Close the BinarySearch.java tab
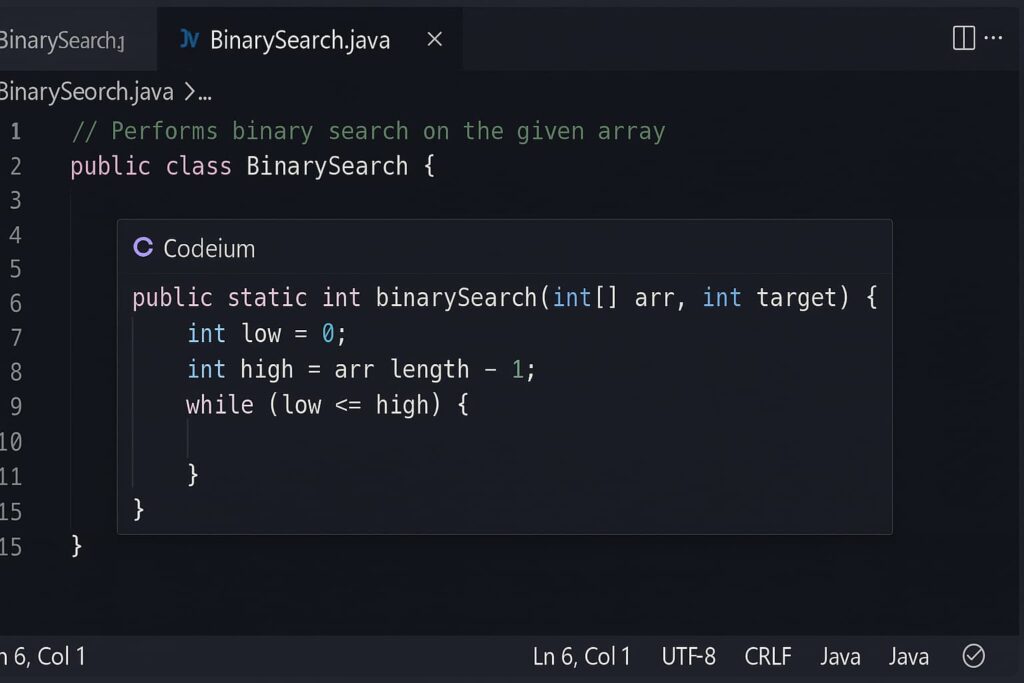Image resolution: width=1024 pixels, height=683 pixels. [434, 40]
